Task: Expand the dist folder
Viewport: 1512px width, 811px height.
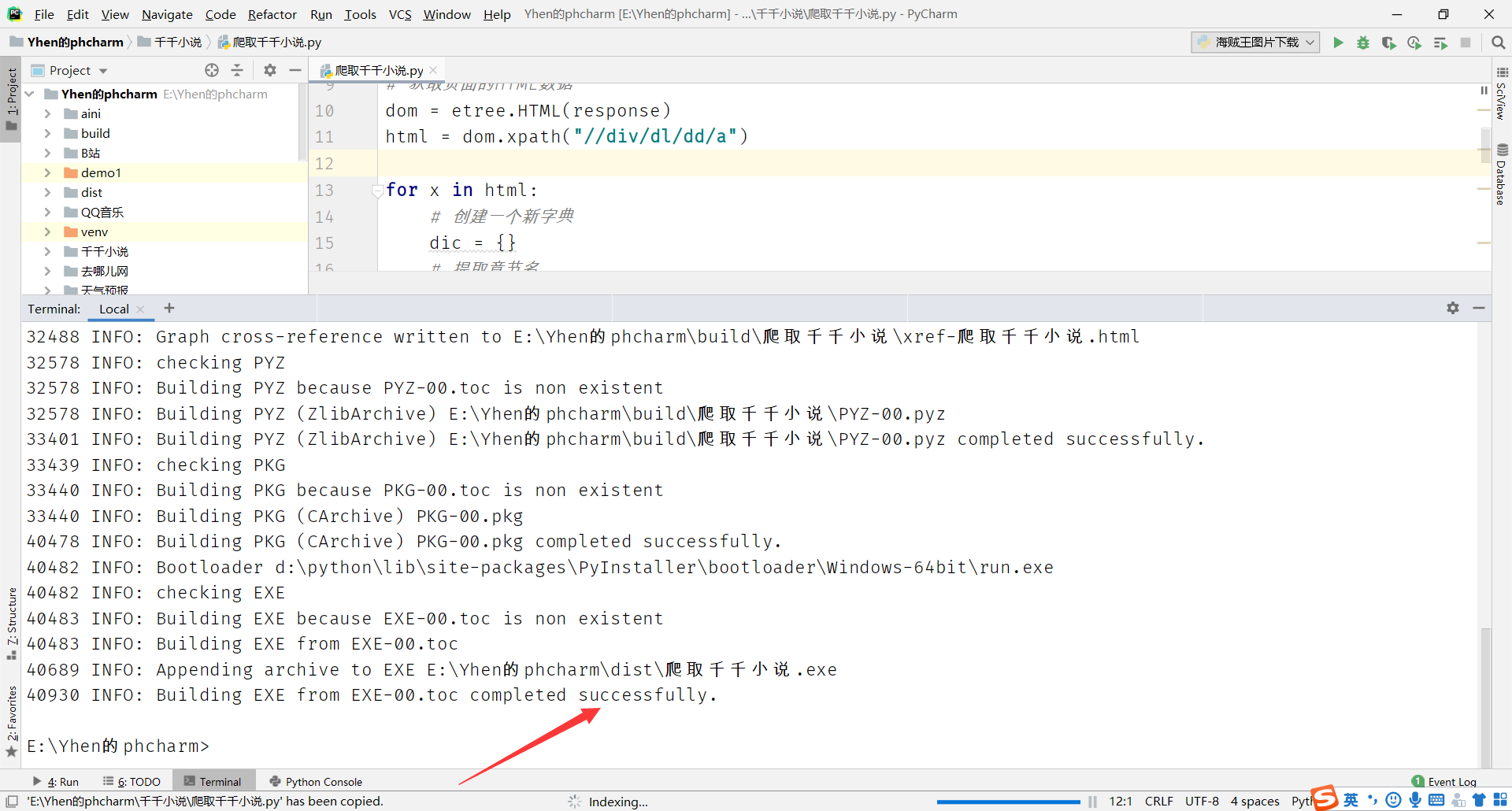Action: [47, 192]
